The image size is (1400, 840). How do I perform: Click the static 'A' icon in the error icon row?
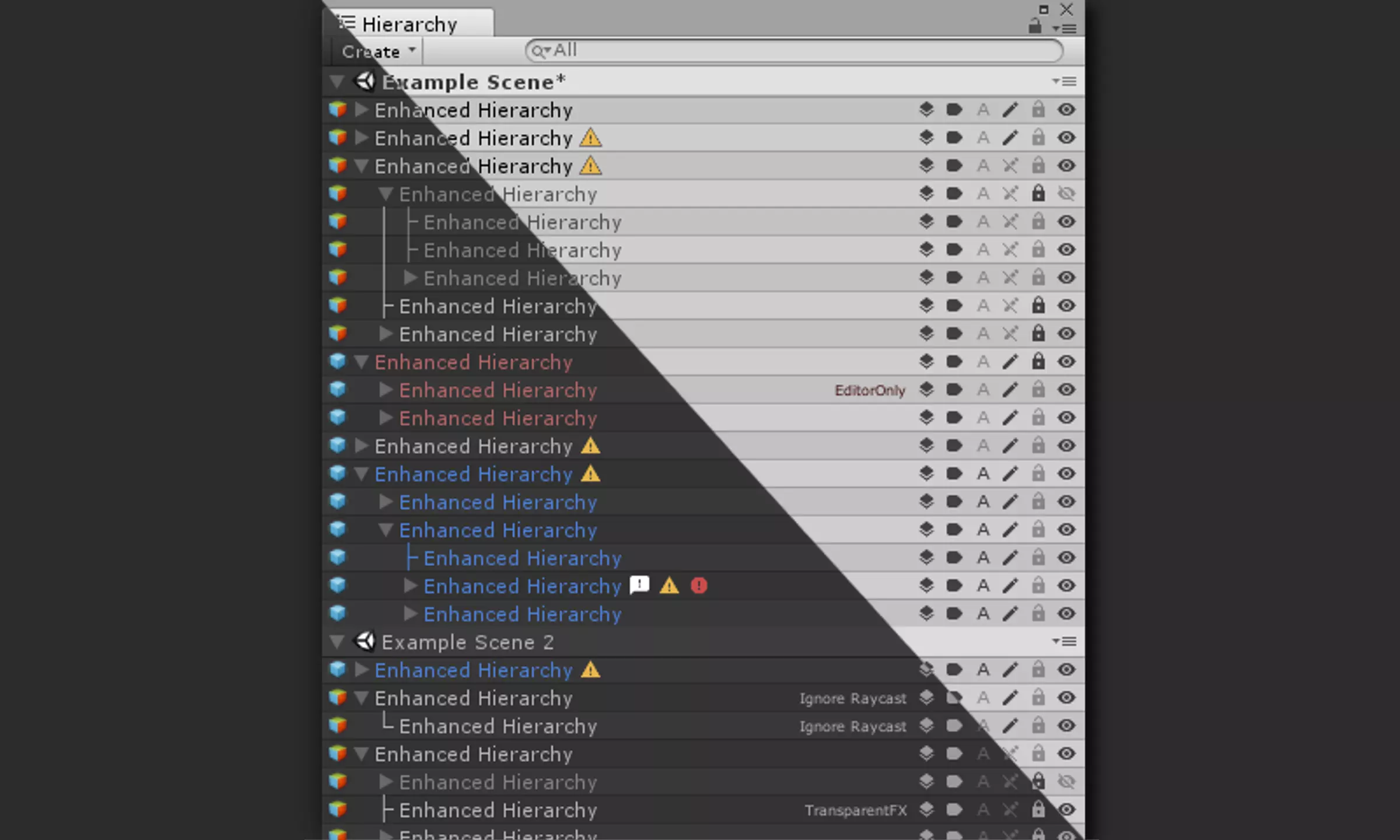tap(983, 585)
